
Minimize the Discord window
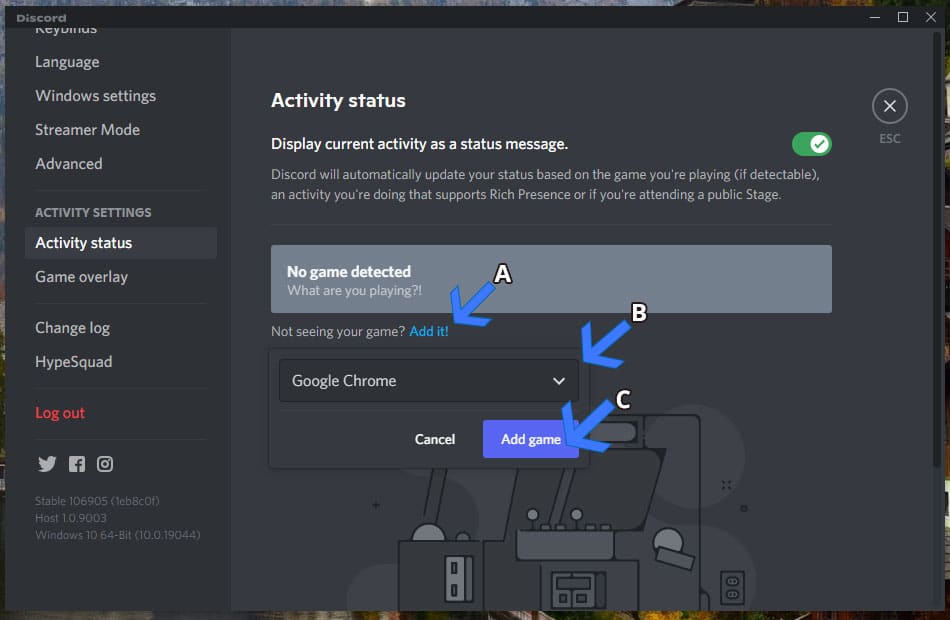point(874,17)
